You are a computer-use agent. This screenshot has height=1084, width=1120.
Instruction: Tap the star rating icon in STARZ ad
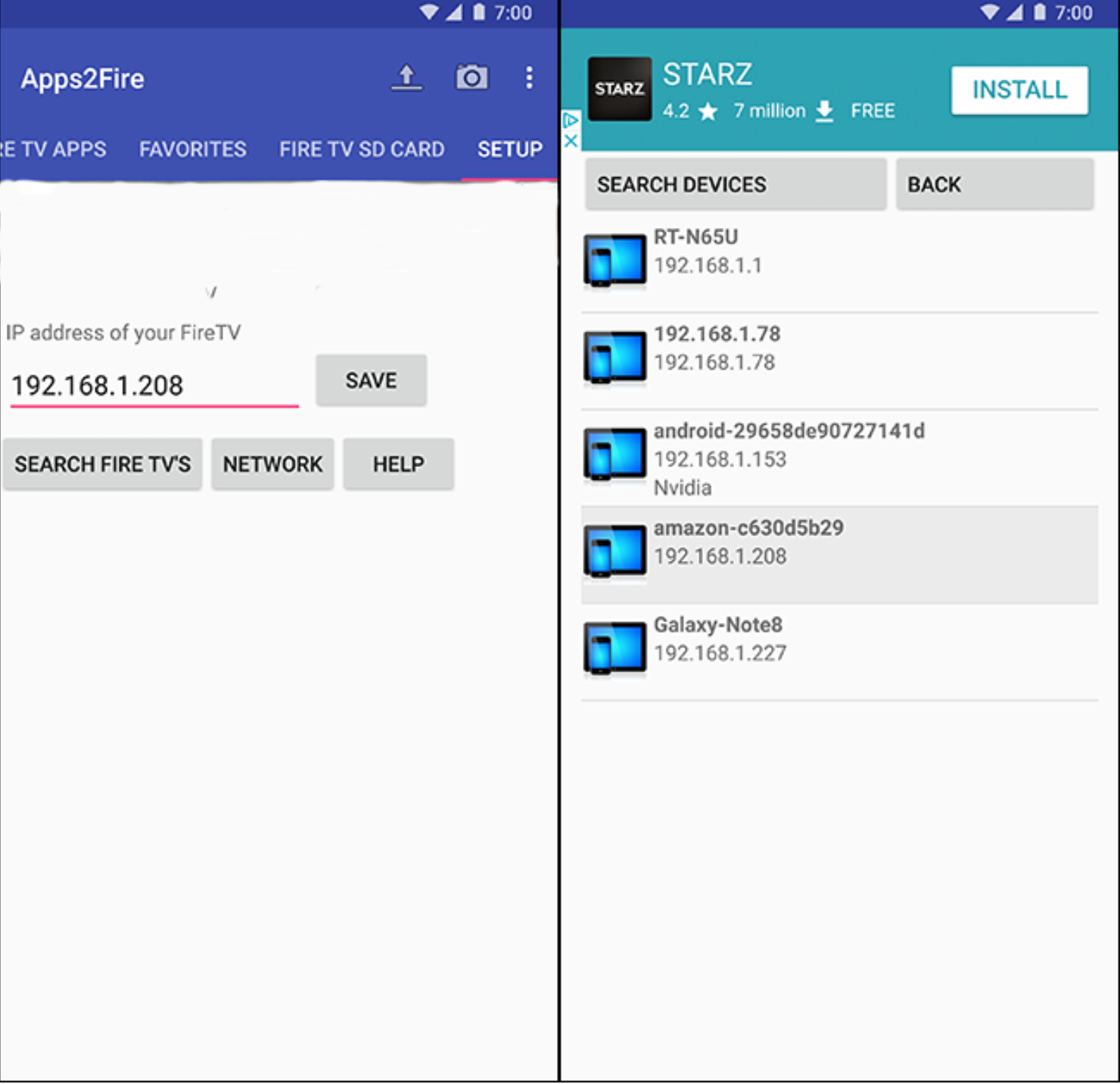(x=708, y=112)
